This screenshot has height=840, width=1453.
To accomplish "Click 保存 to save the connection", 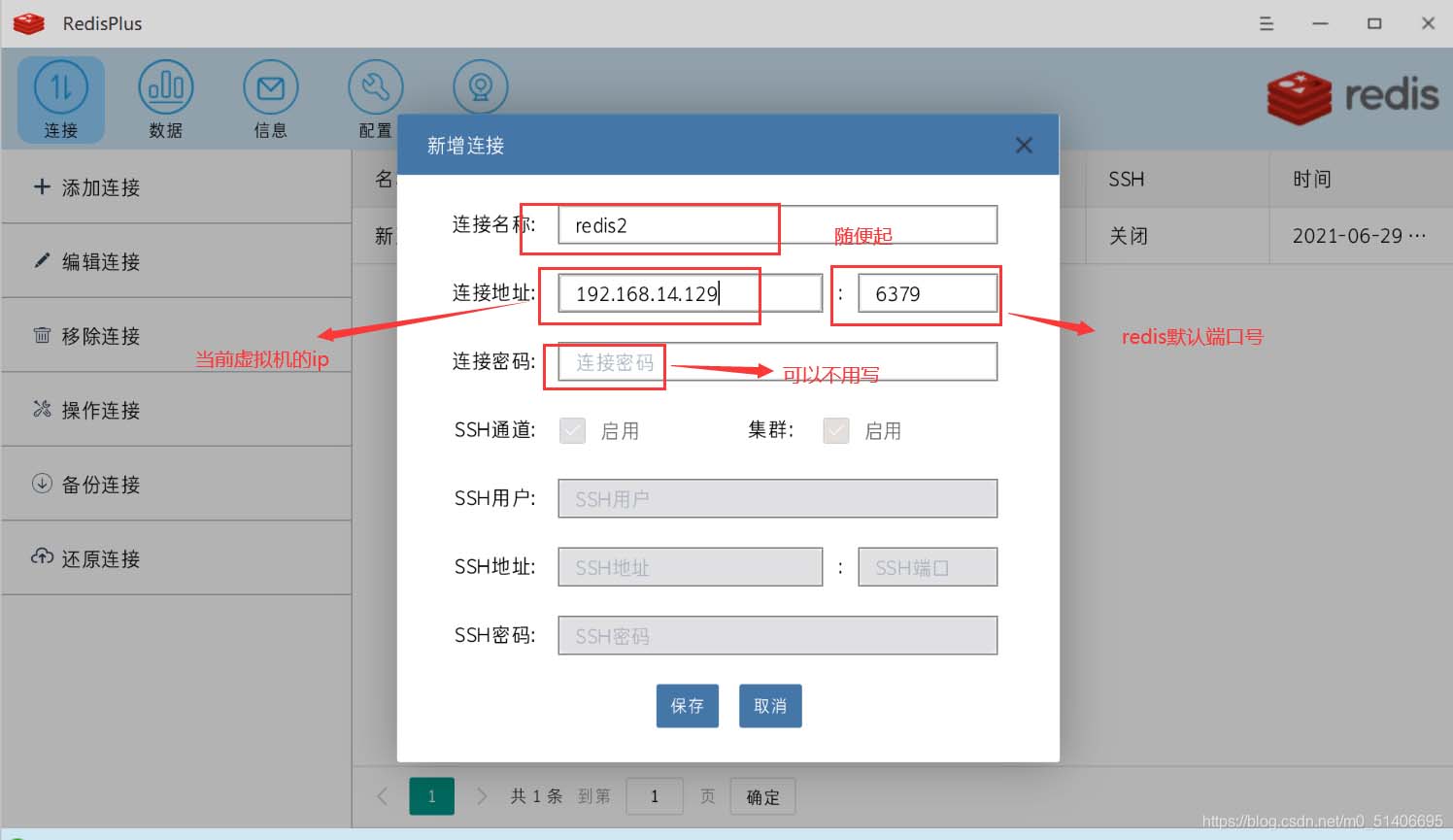I will click(687, 706).
